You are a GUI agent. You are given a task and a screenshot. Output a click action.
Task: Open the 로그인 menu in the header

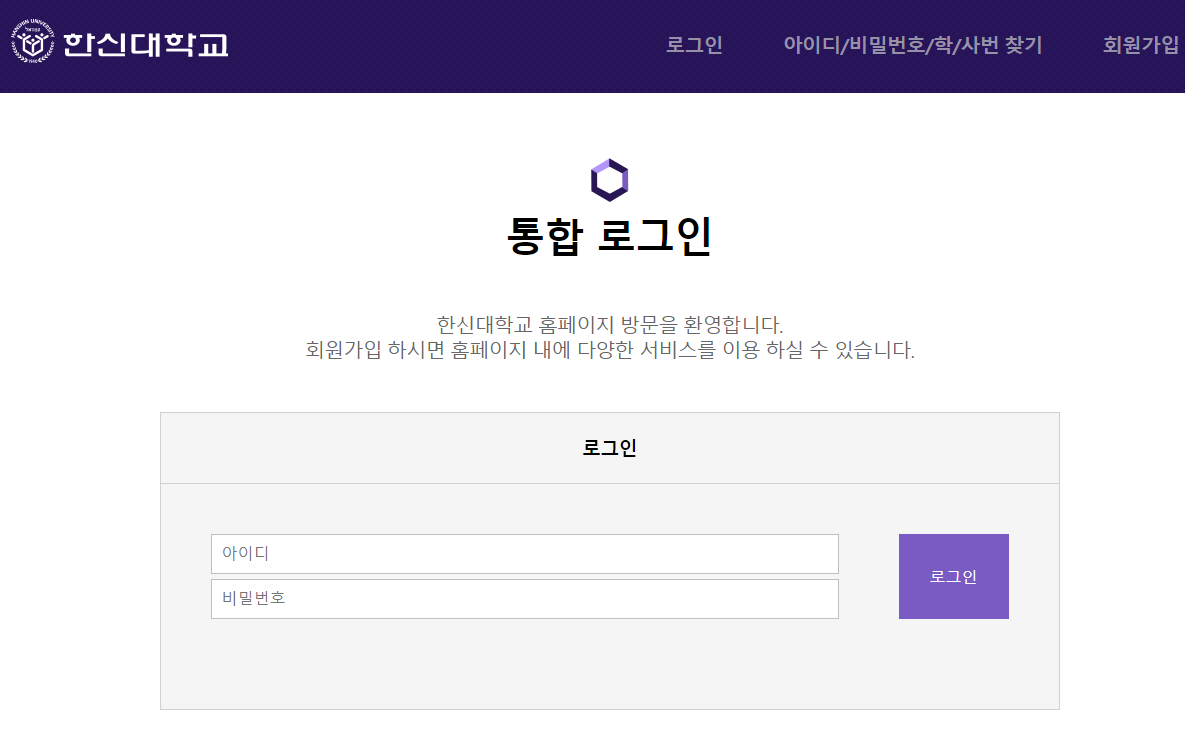694,45
